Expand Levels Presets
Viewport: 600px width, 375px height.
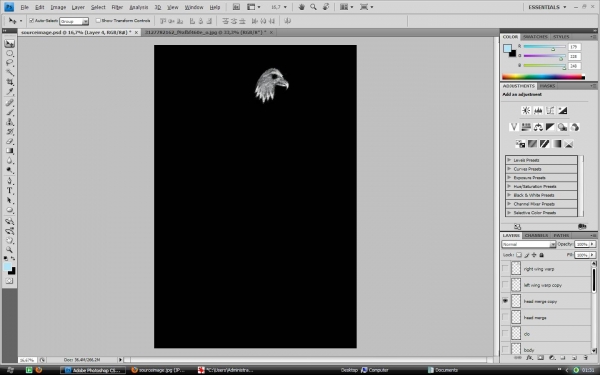509,160
